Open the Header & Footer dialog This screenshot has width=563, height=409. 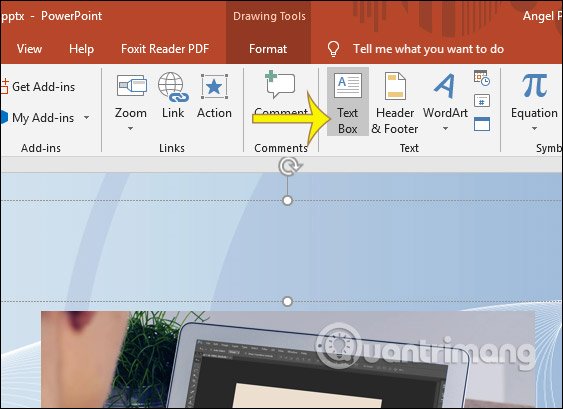pos(395,101)
